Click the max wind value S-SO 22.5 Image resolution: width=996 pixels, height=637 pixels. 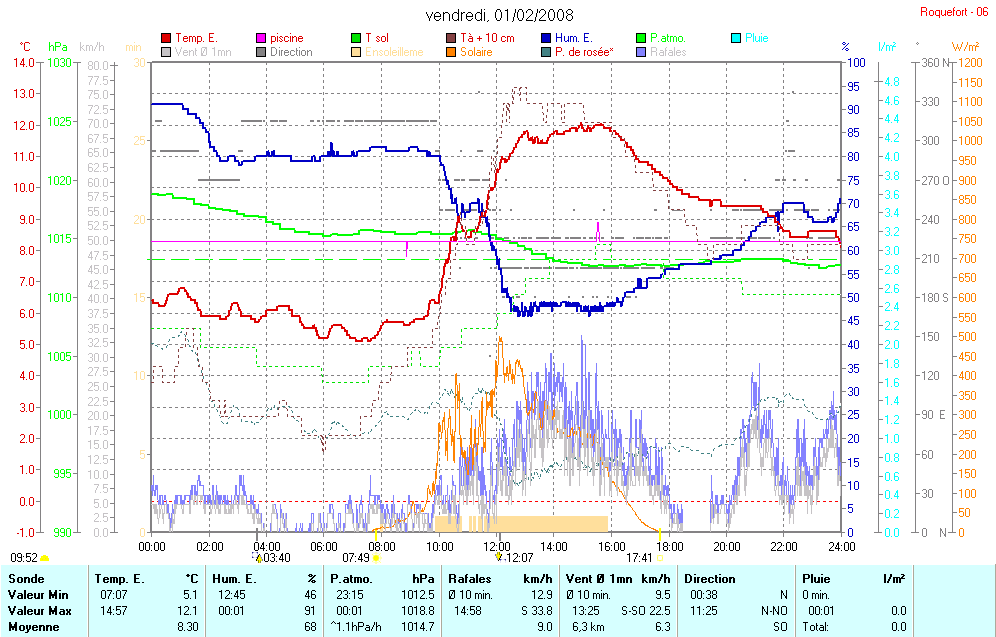tap(645, 611)
